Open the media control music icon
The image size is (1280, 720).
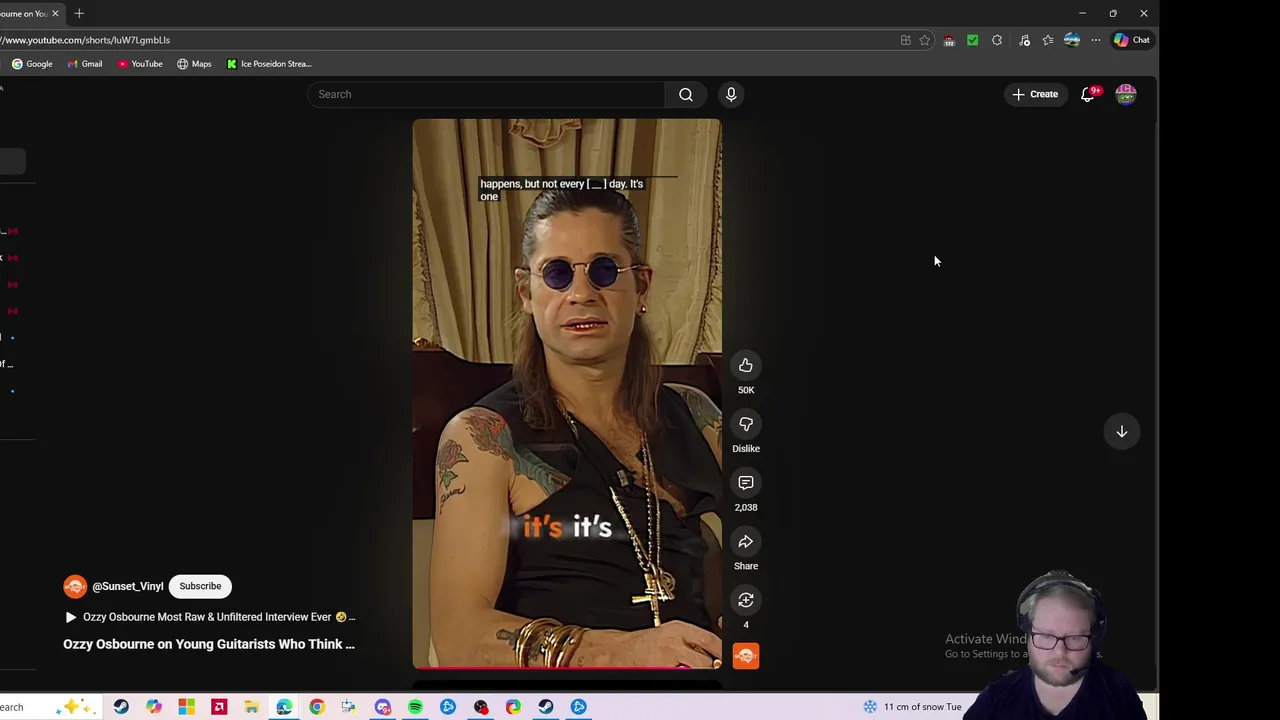point(1024,40)
